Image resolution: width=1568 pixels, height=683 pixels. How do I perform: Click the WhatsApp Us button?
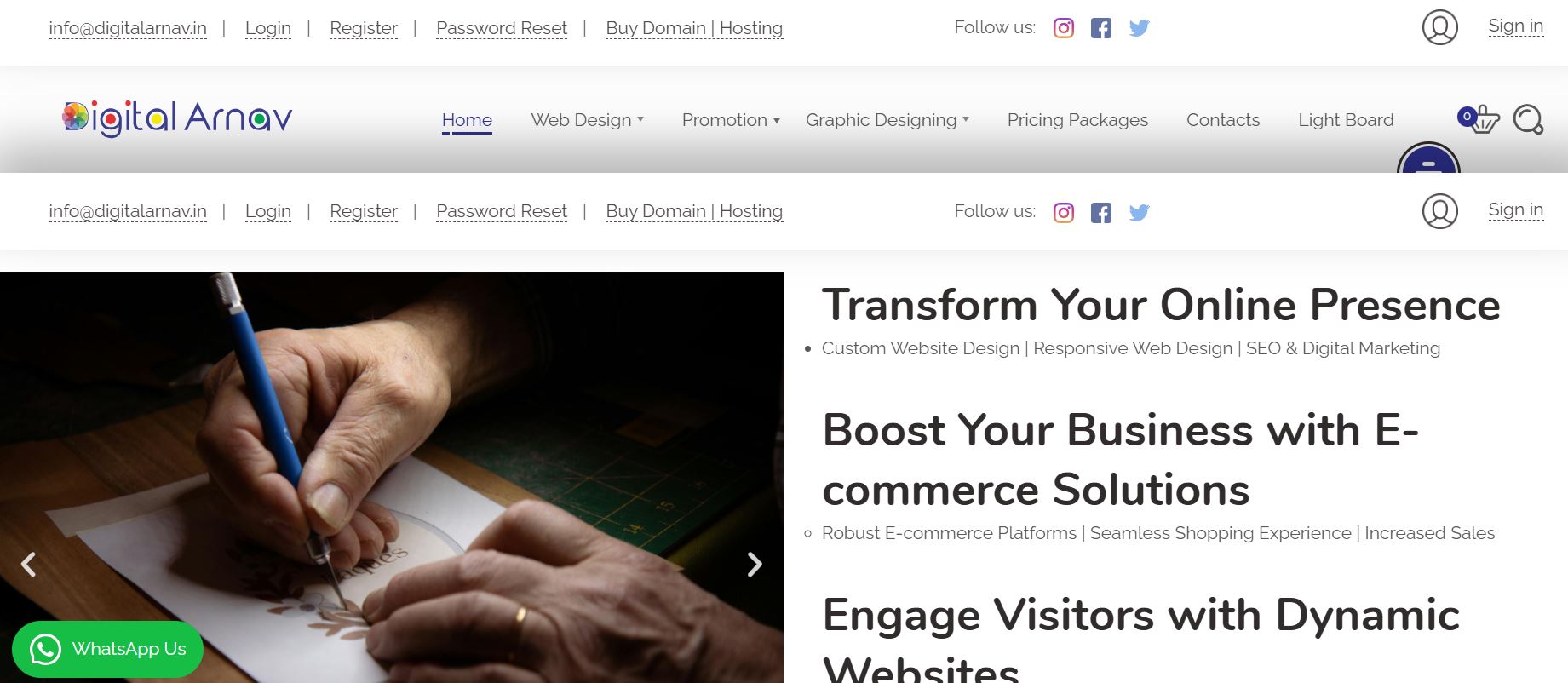pyautogui.click(x=108, y=649)
